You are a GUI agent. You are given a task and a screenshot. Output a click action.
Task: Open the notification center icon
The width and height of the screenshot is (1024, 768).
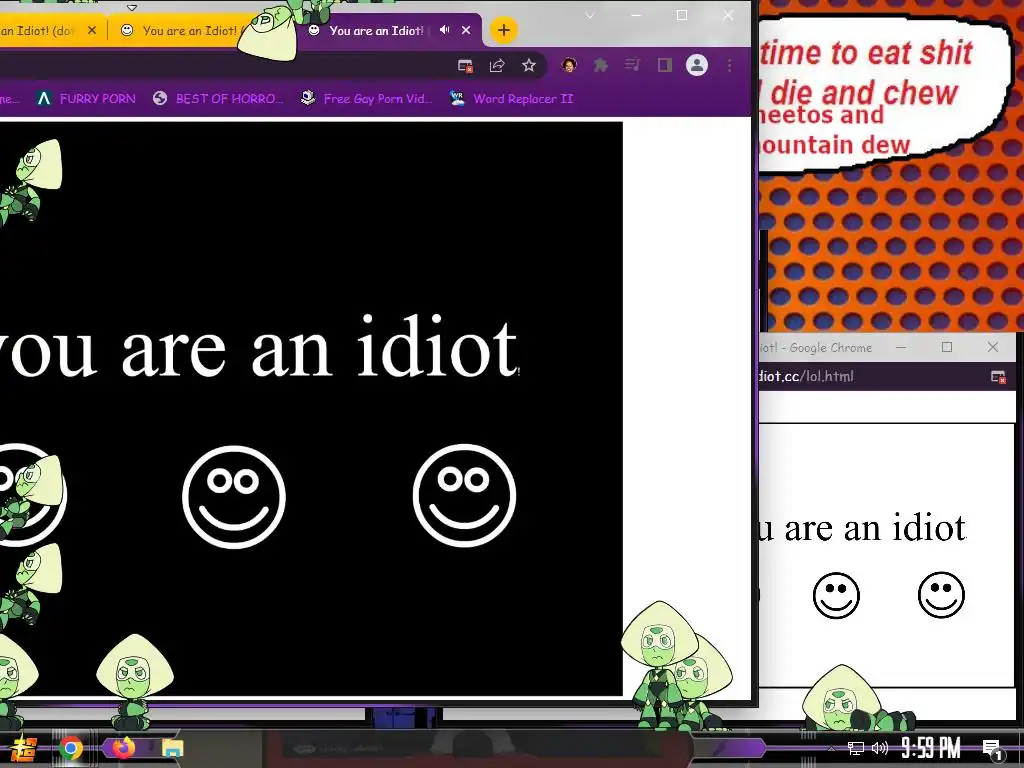click(x=993, y=749)
